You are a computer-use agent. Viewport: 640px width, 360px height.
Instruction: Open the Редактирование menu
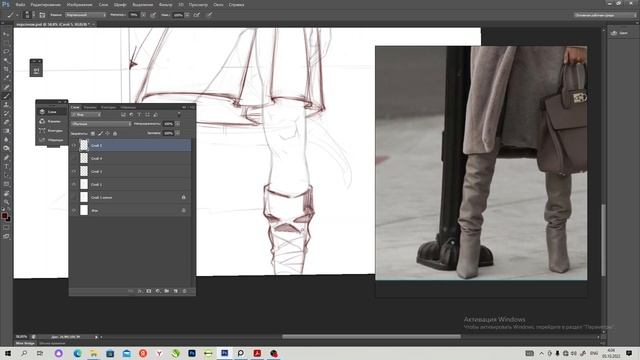pos(45,4)
